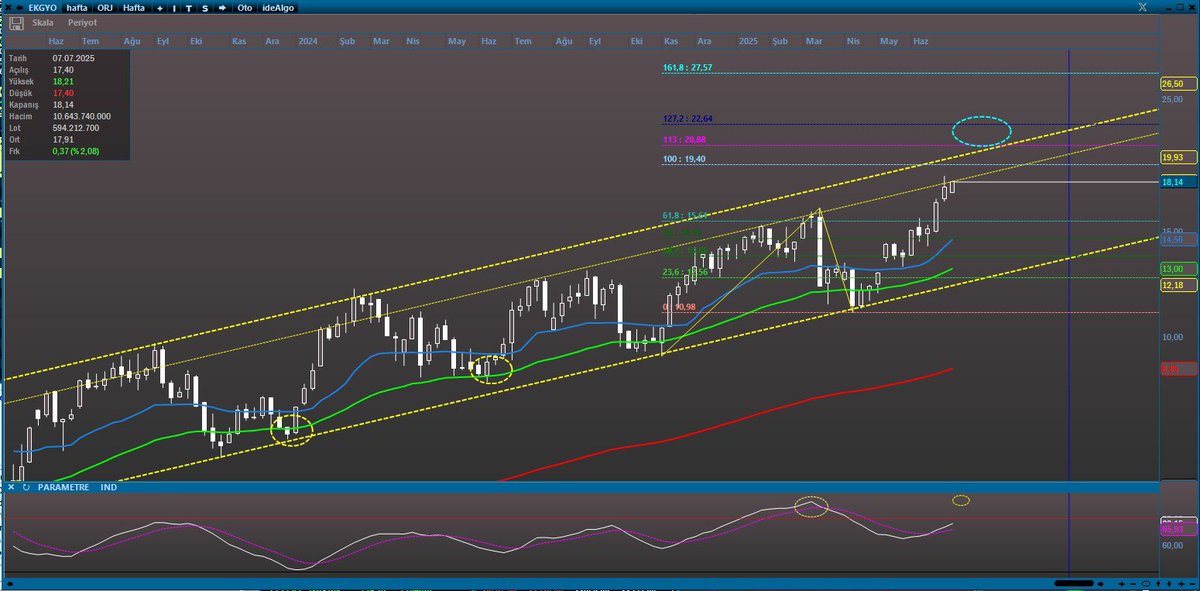1200x591 pixels.
Task: Click the 161,8 : 27,57 Fibonacci label
Action: click(690, 68)
